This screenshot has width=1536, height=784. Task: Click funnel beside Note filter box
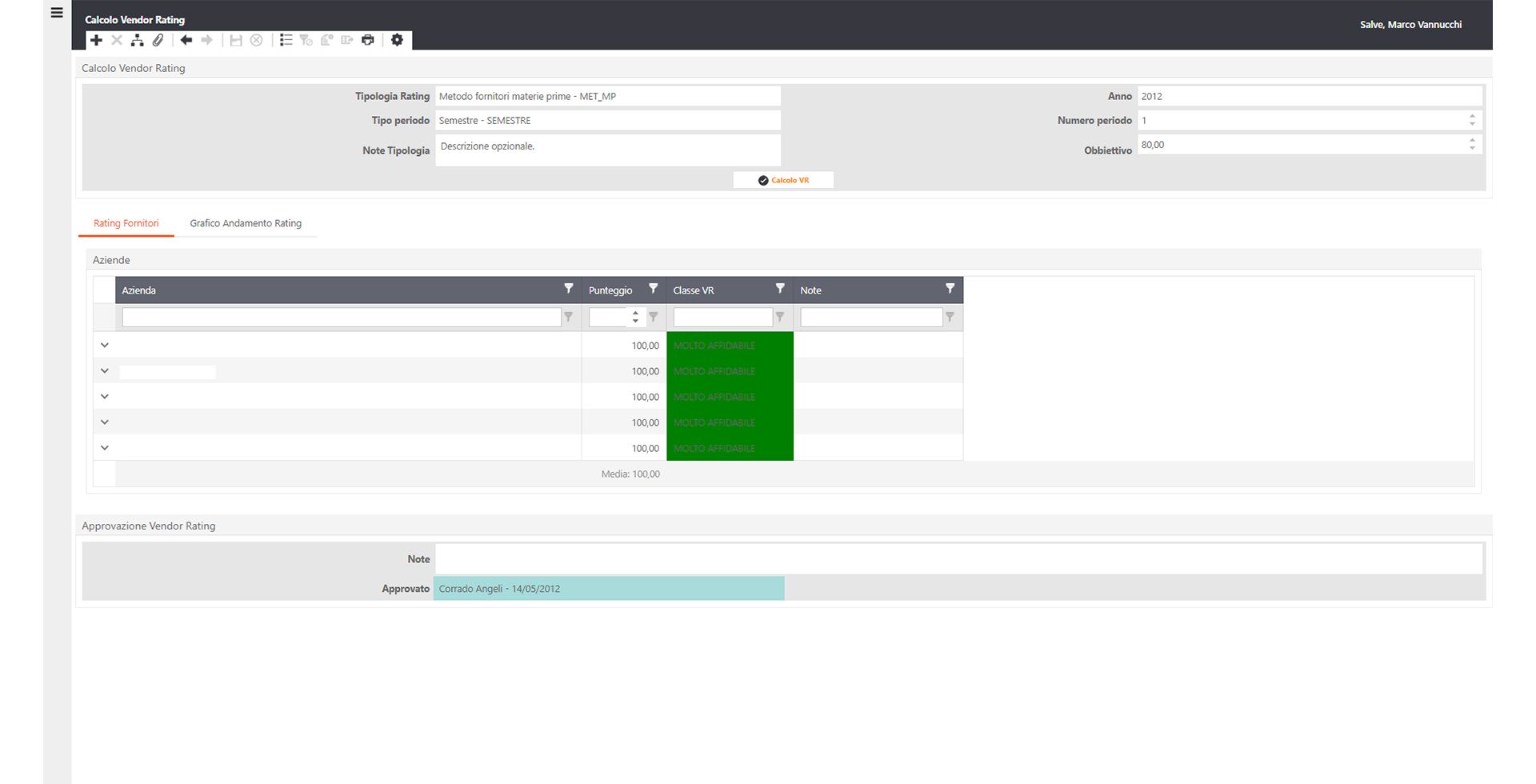[950, 318]
